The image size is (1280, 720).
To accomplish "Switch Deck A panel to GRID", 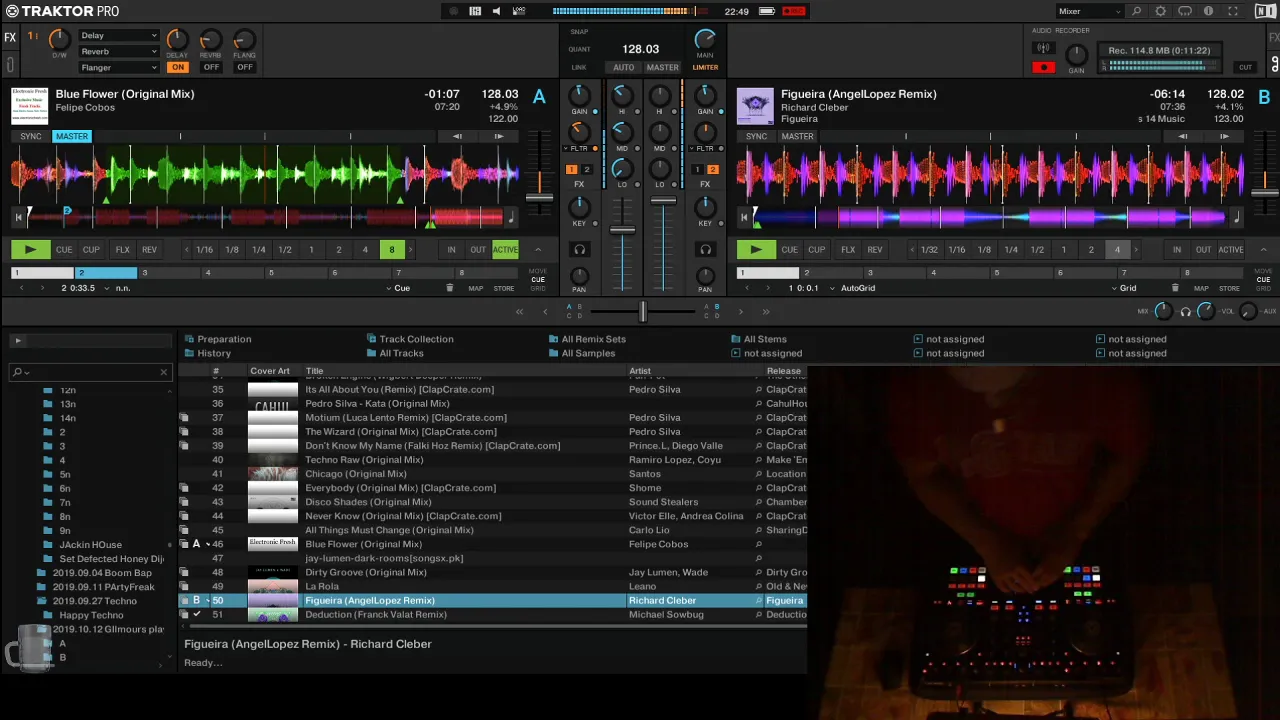I will point(538,288).
